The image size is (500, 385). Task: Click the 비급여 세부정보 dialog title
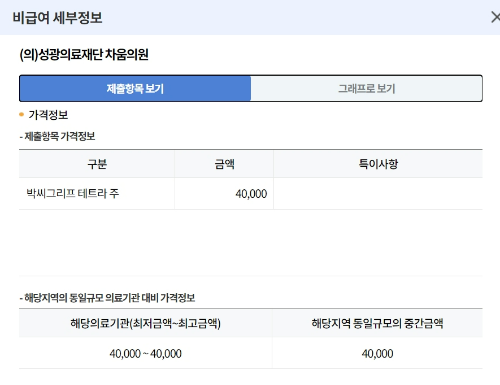click(57, 17)
